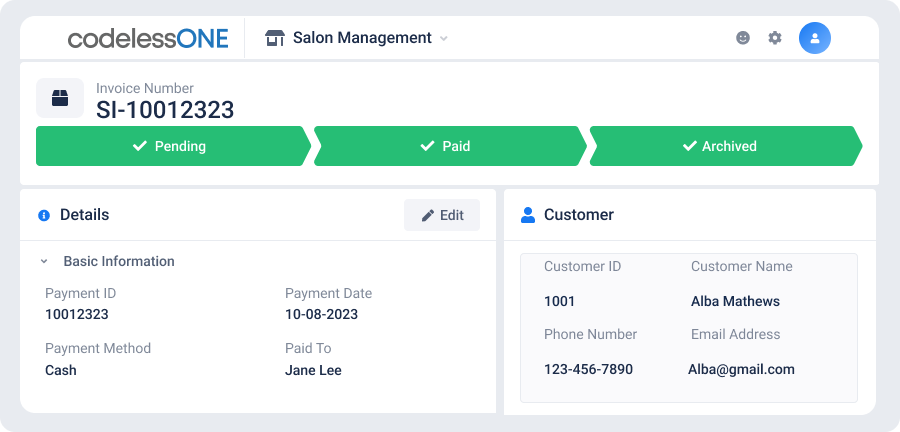
Task: Click the Customer person icon
Action: tap(527, 215)
